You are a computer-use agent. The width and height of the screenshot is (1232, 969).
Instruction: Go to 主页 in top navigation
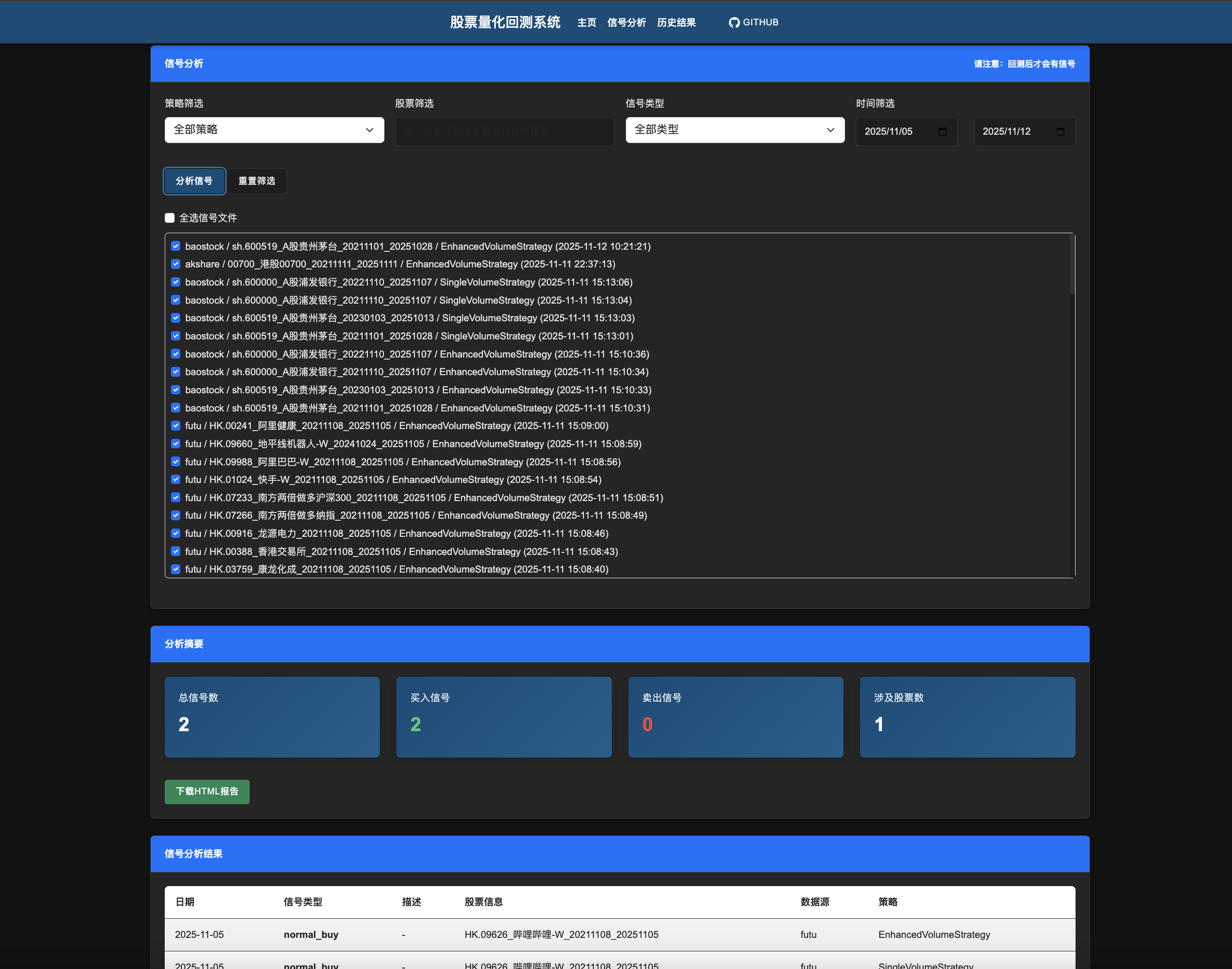tap(586, 23)
